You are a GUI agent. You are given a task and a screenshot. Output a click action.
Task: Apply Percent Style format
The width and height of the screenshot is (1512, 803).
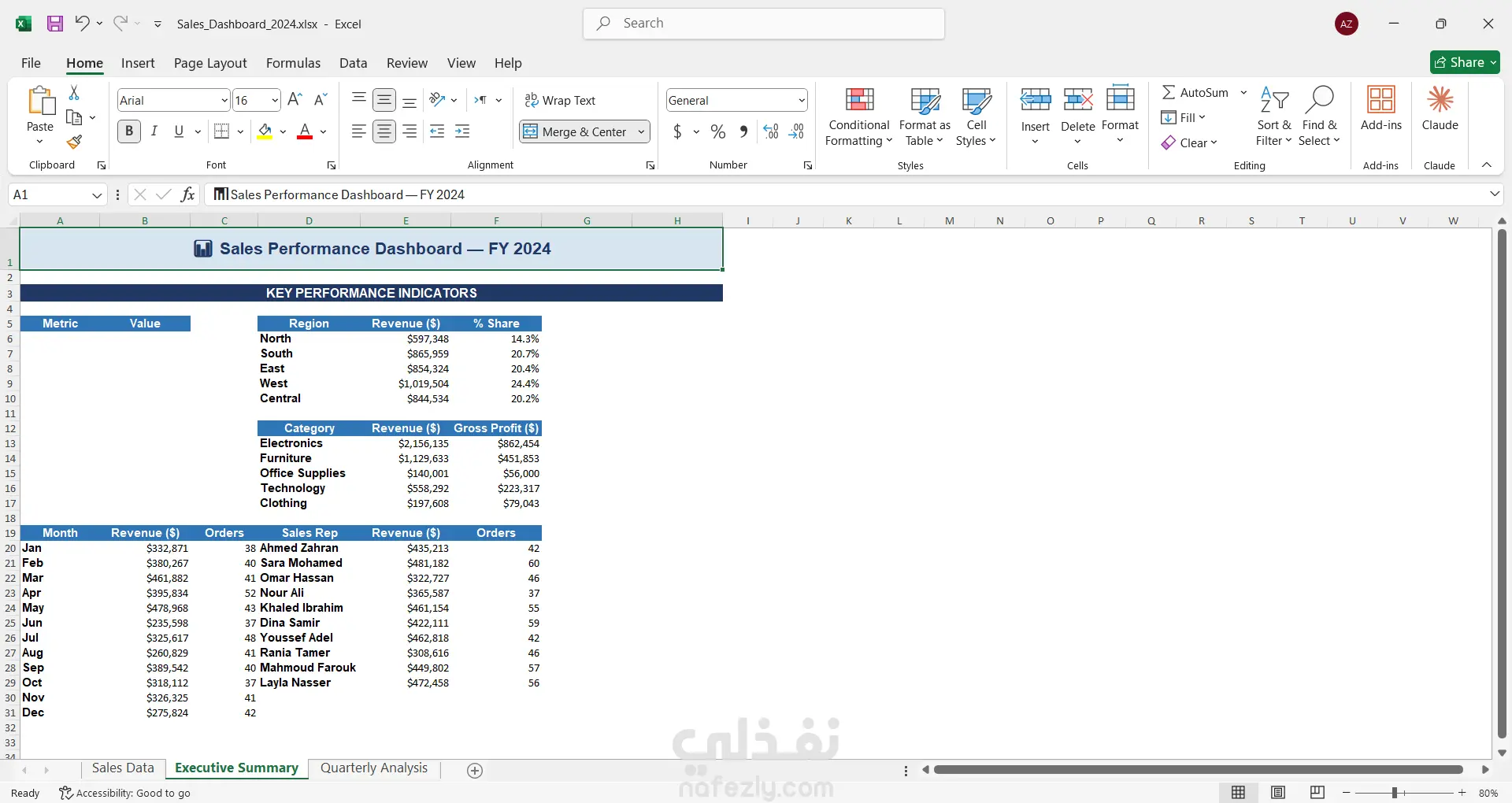click(717, 131)
